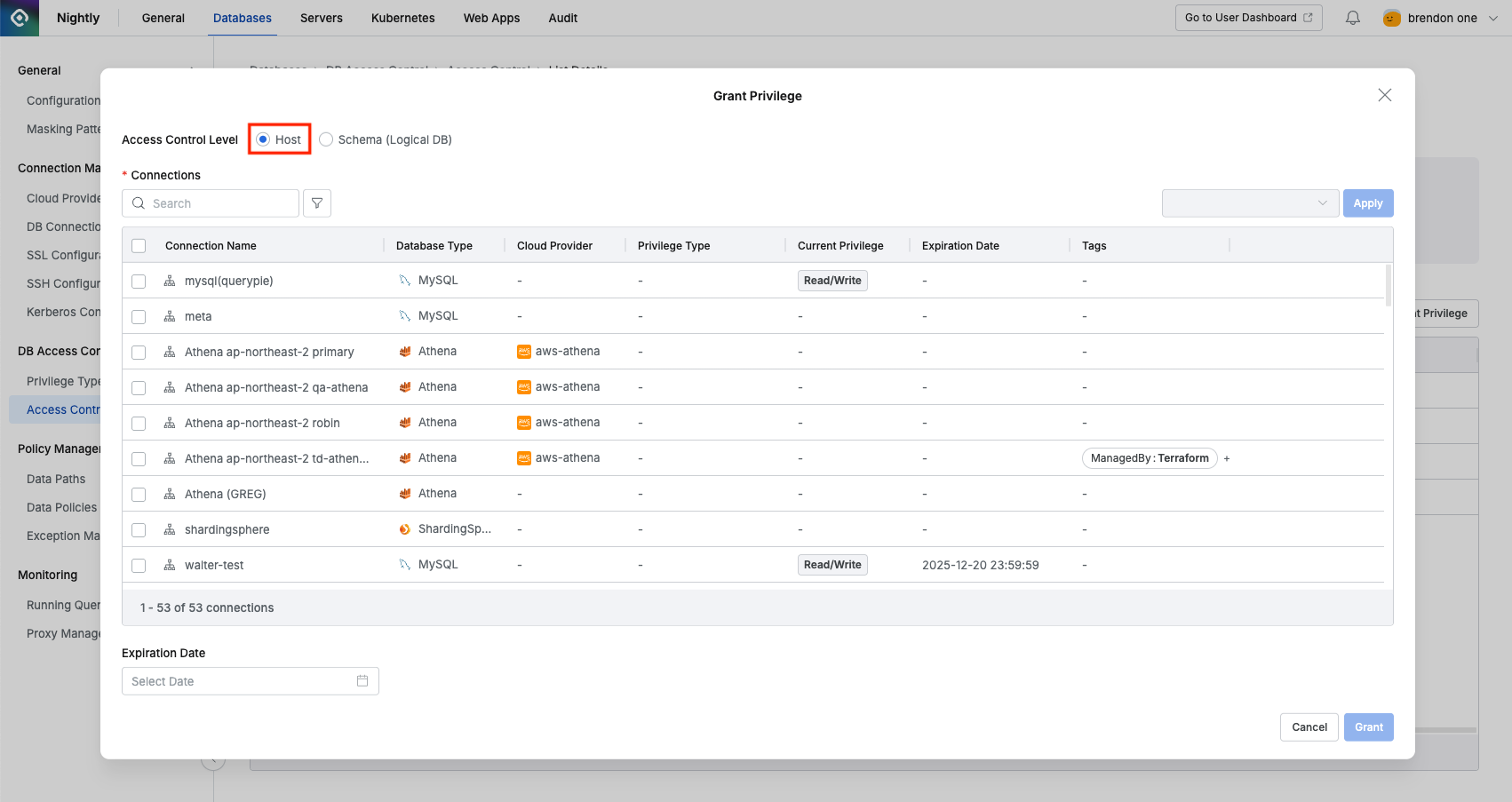Check the mysql(querypie) connection checkbox
The image size is (1512, 802).
point(139,281)
